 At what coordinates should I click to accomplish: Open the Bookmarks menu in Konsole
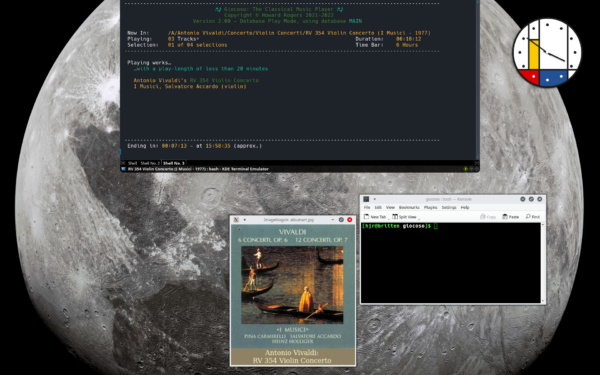click(409, 207)
